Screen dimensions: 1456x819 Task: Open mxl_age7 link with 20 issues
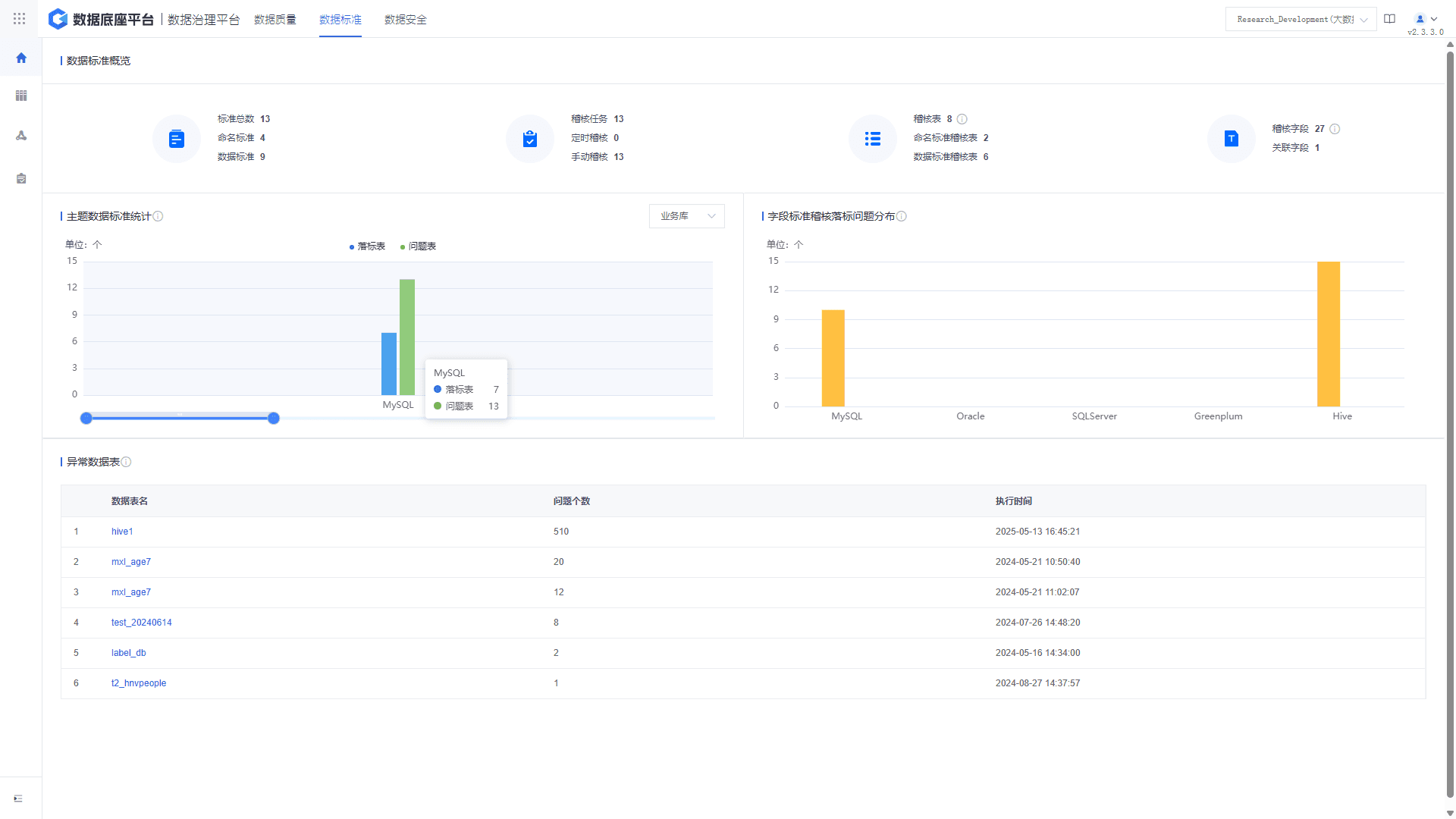pyautogui.click(x=131, y=562)
